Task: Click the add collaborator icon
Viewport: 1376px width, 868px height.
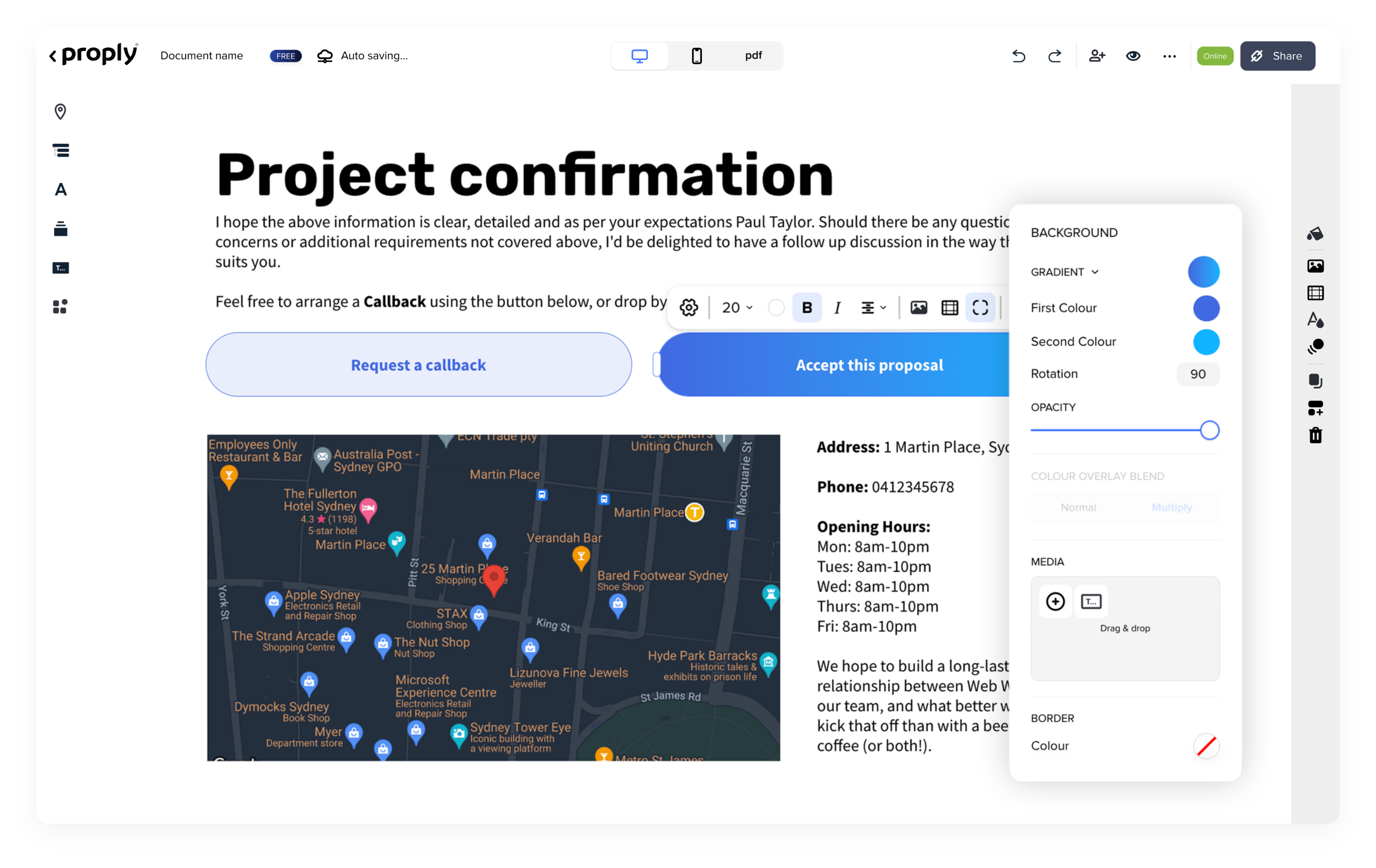Action: pos(1097,56)
